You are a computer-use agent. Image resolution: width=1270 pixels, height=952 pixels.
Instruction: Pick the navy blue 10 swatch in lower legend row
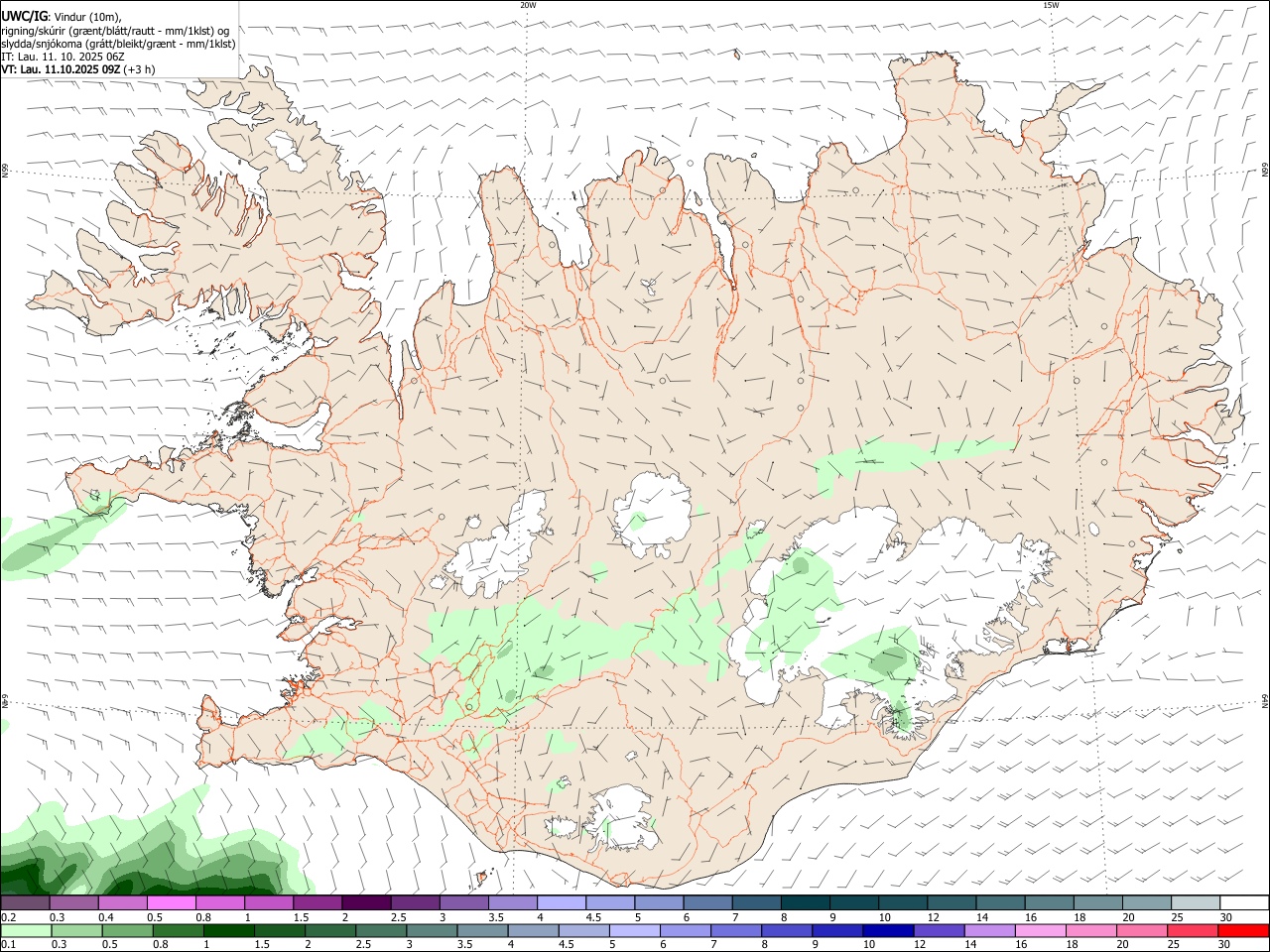tap(887, 931)
